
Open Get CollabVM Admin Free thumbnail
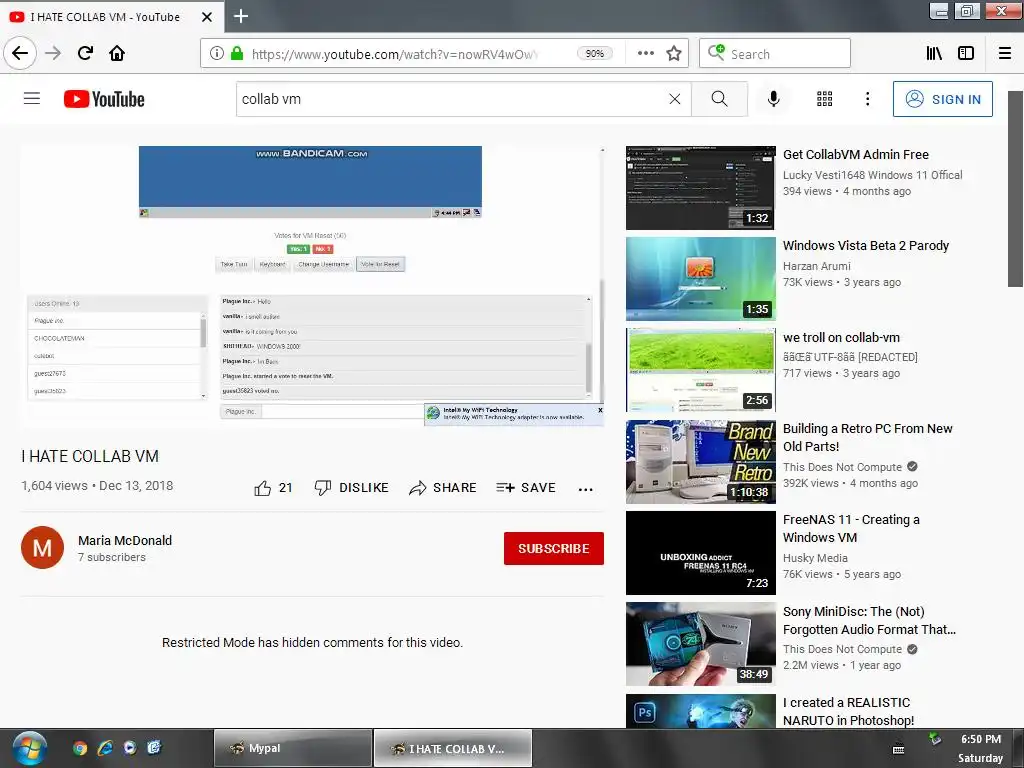[701, 188]
